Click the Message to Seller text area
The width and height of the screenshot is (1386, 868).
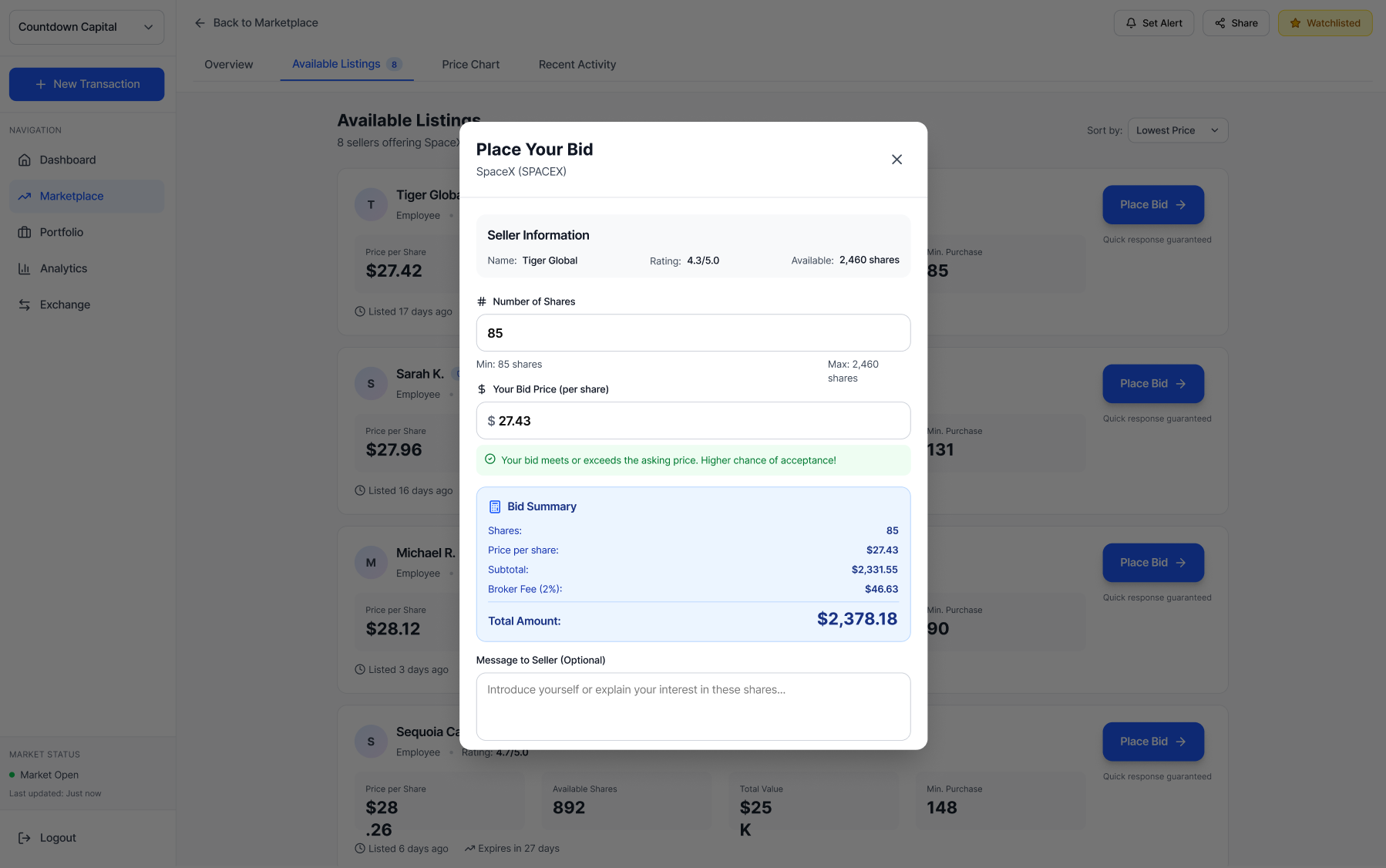coord(692,706)
